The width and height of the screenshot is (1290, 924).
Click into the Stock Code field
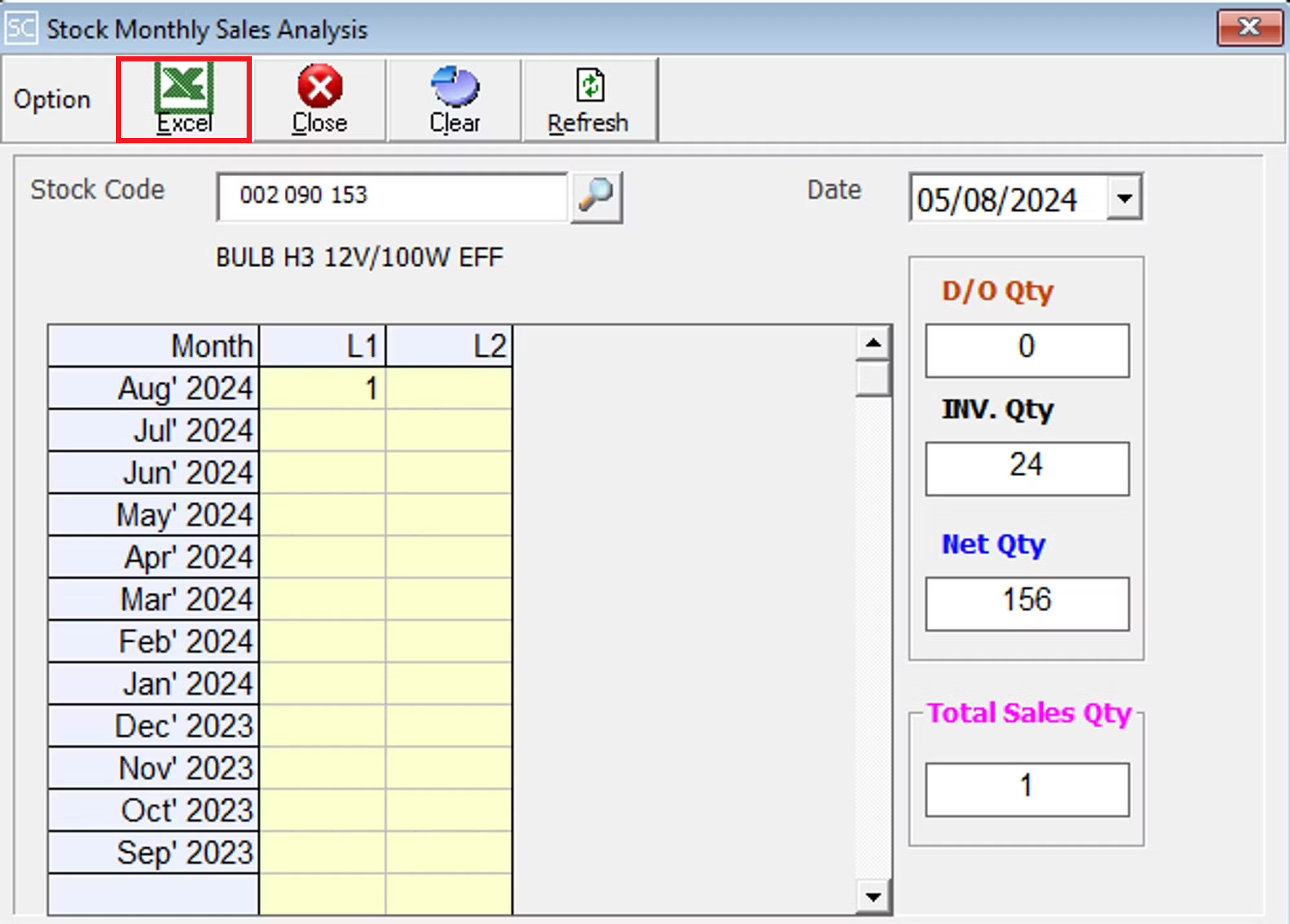pyautogui.click(x=392, y=197)
